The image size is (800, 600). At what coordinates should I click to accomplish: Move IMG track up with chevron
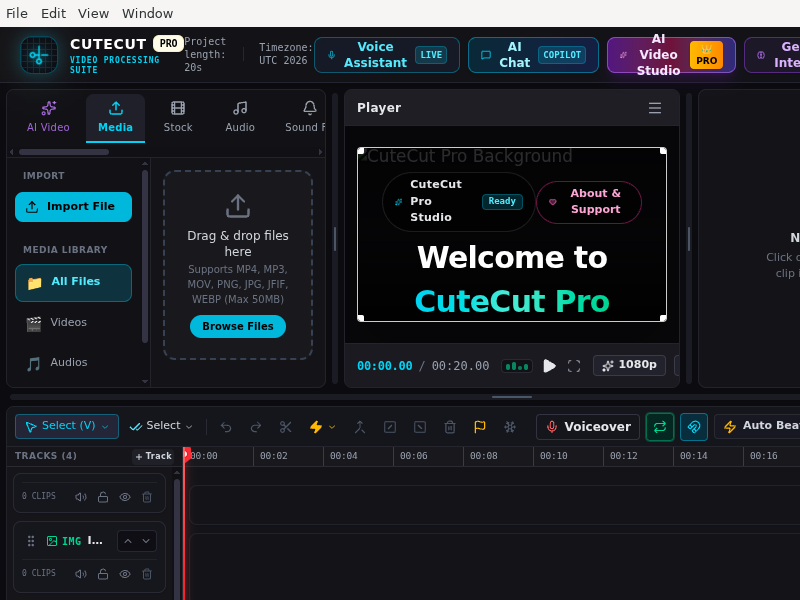[128, 541]
